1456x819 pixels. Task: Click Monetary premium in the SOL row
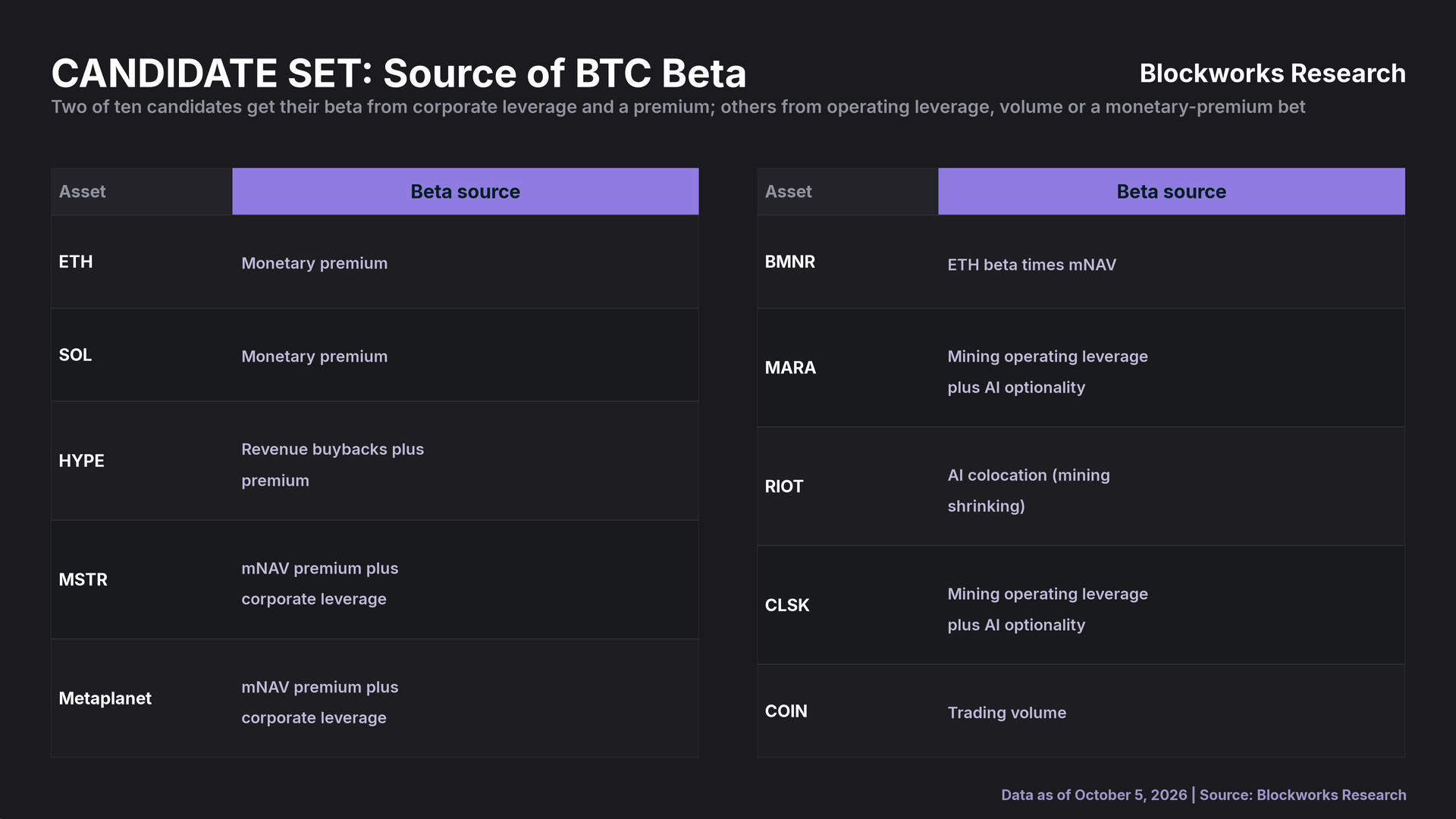pyautogui.click(x=315, y=356)
